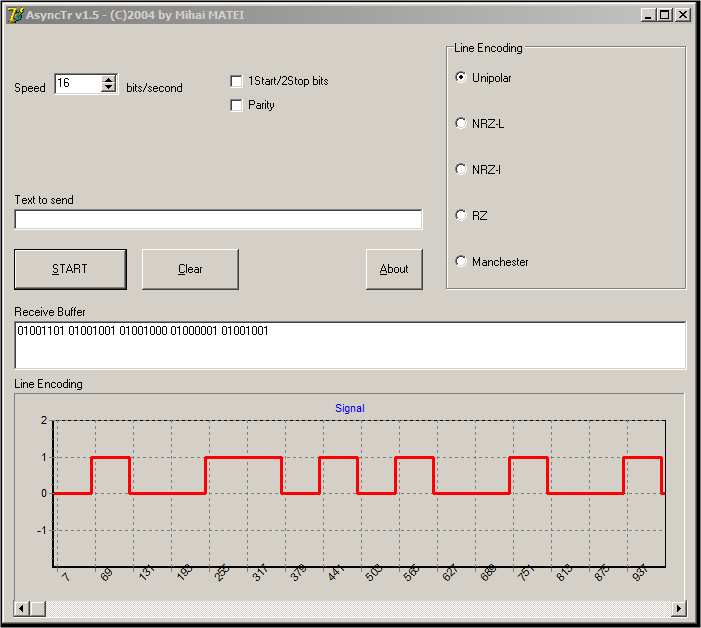Screen dimensions: 701x628
Task: Close the AsyncTr window
Action: click(x=683, y=15)
